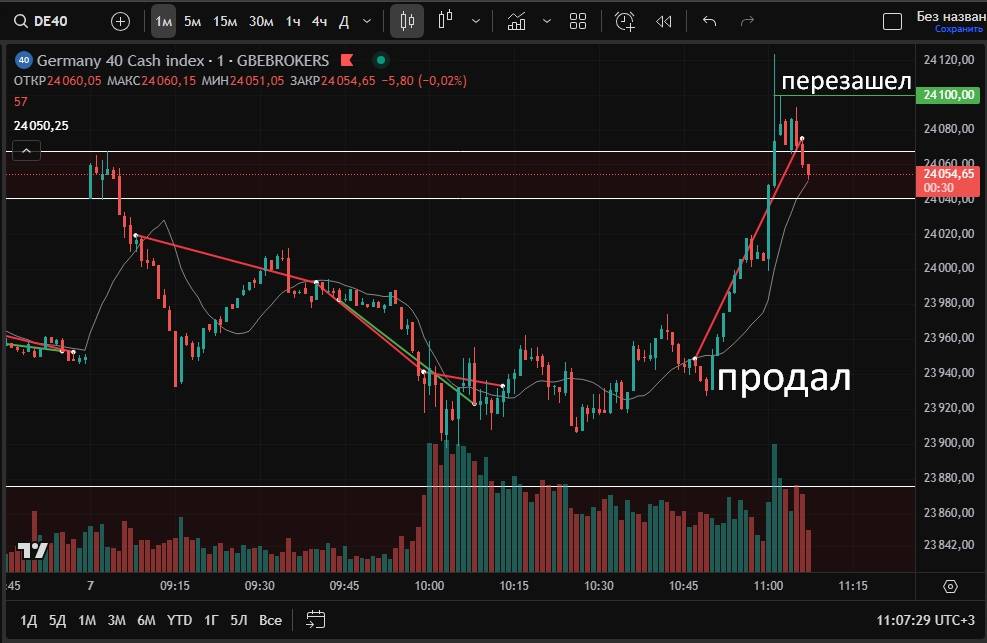This screenshot has height=643, width=987.
Task: Open the indicators icon in the toolbar
Action: (517, 21)
